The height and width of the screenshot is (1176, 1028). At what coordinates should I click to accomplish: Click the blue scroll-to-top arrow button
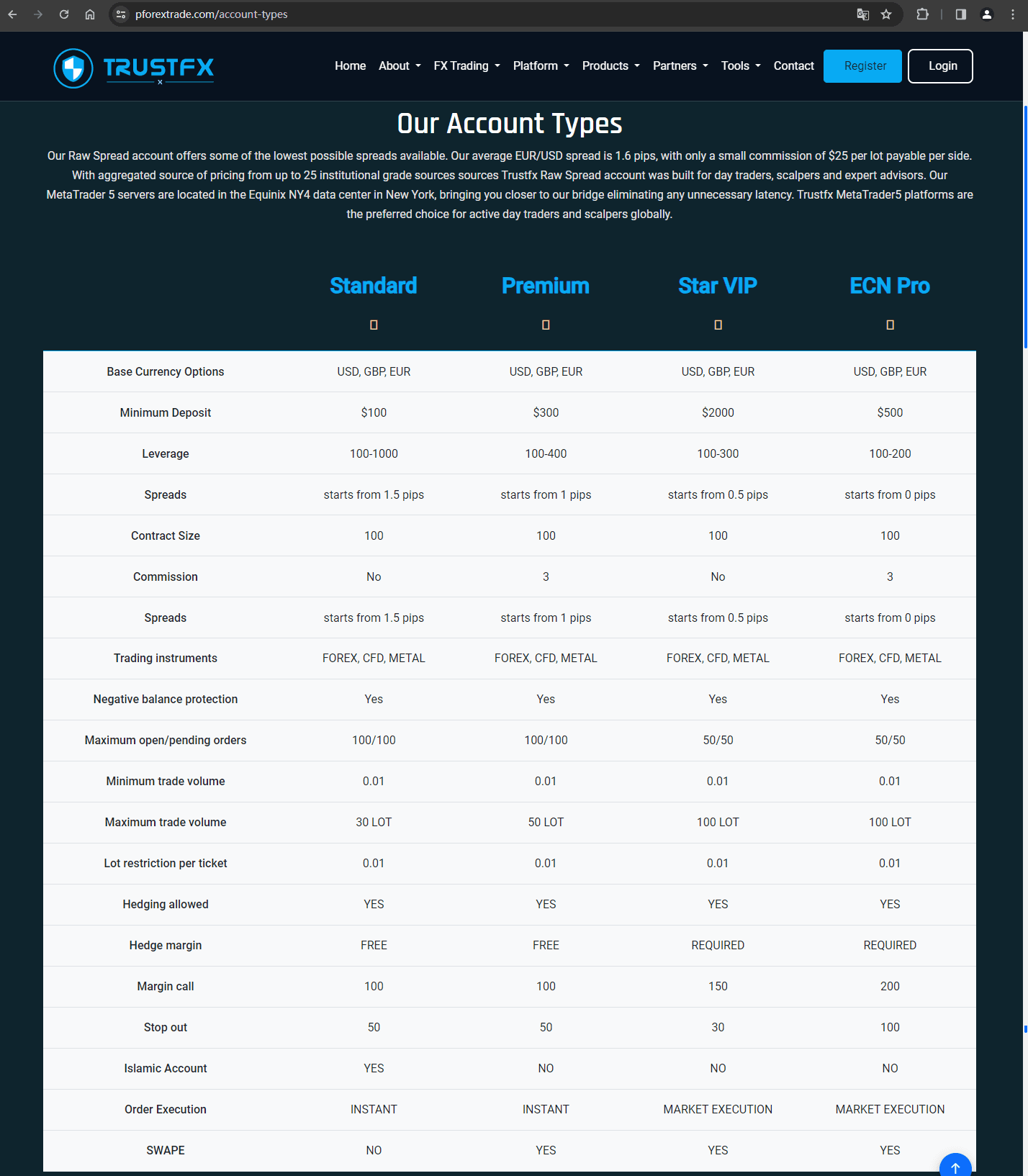[955, 1166]
